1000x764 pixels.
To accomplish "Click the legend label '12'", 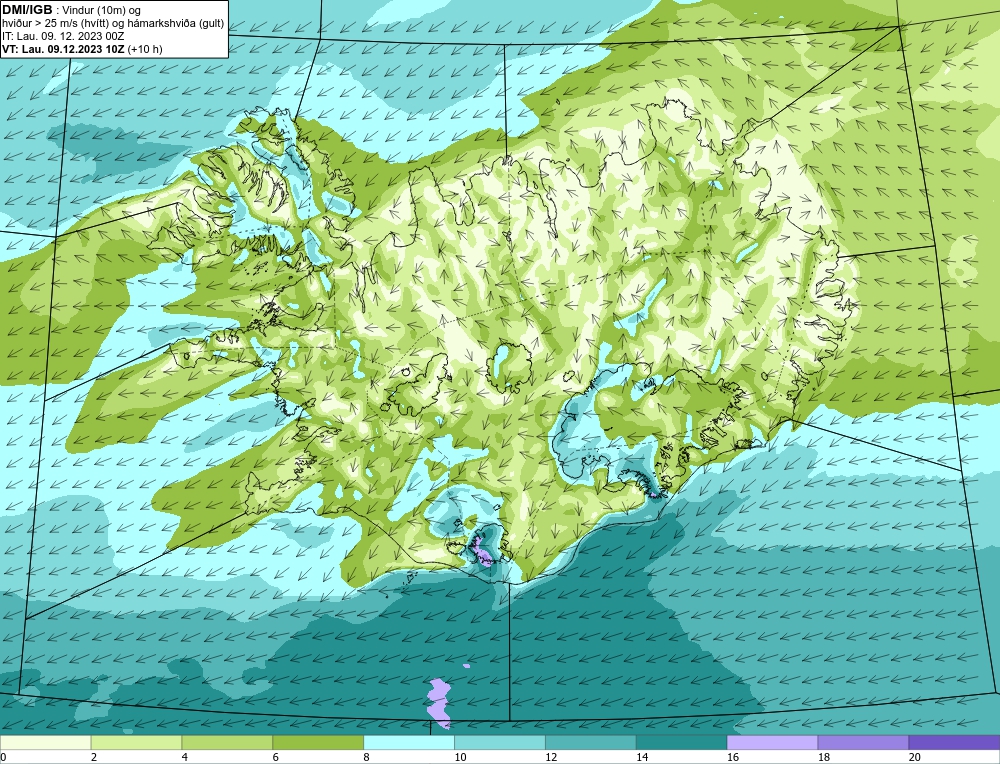I will (551, 757).
